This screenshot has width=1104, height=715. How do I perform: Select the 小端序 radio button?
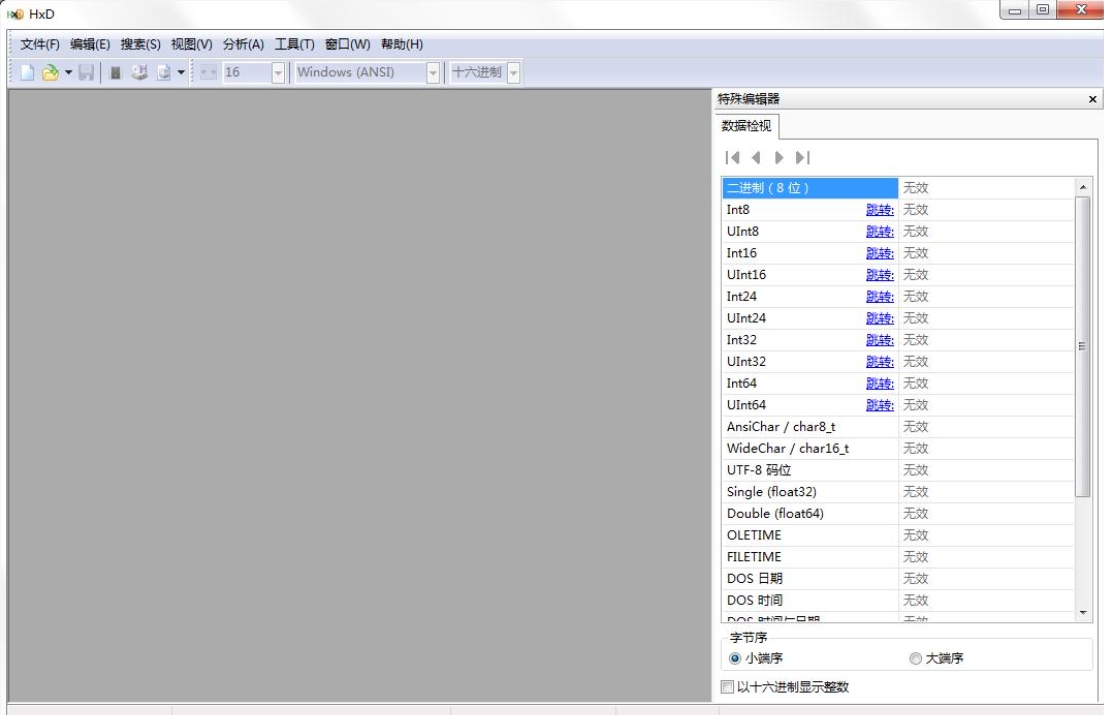coord(735,659)
